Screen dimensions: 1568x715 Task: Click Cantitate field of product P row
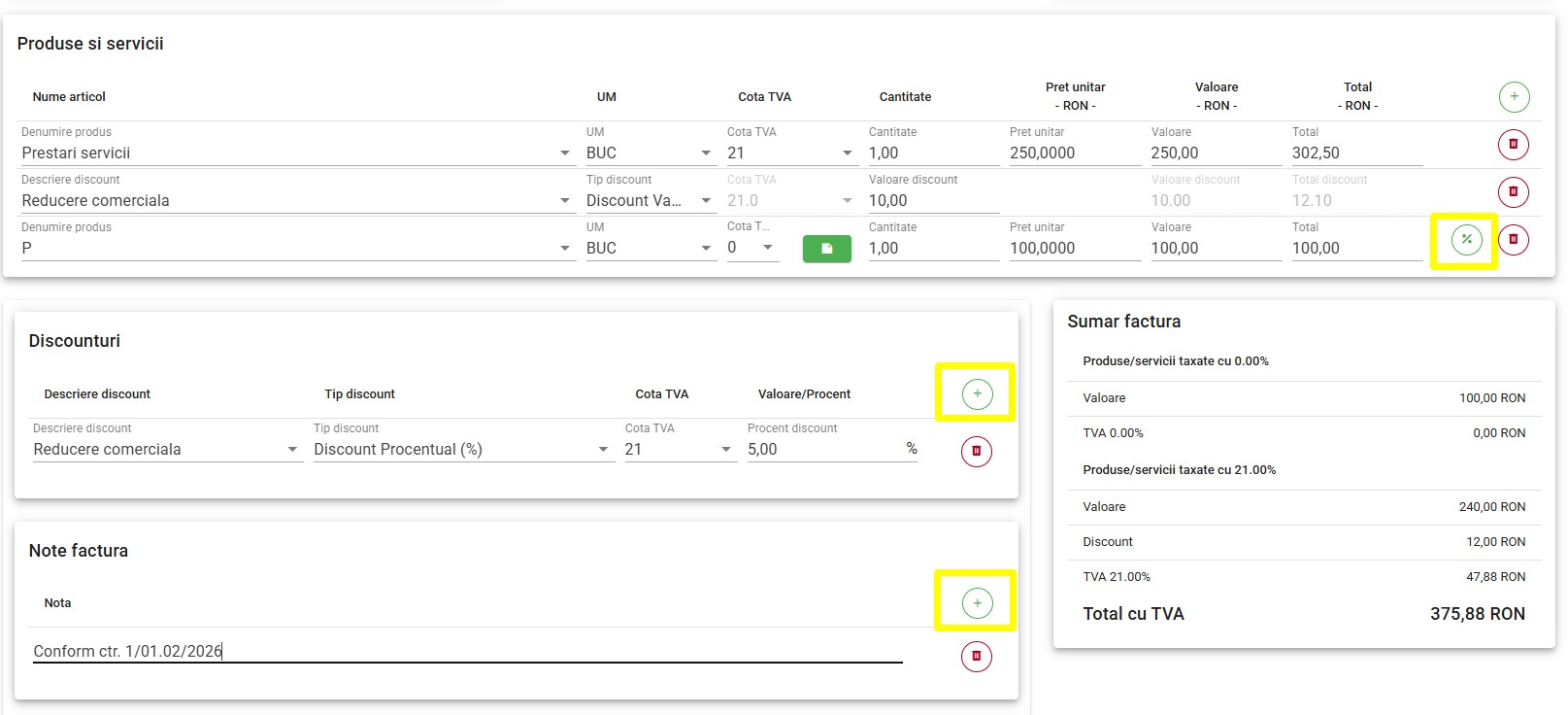(x=932, y=249)
